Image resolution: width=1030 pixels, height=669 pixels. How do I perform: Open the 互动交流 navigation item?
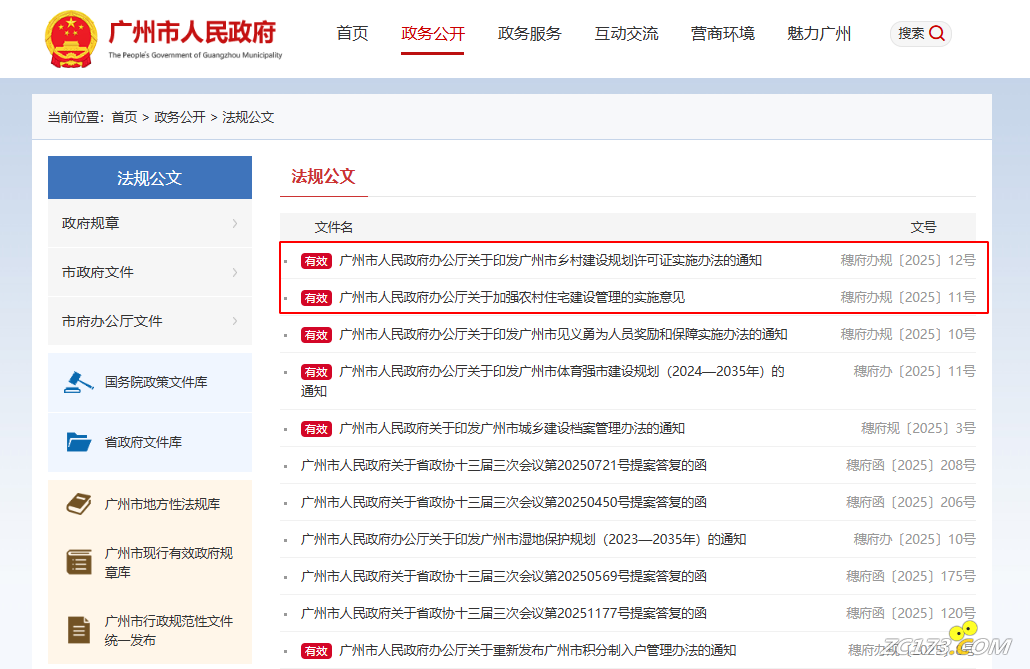click(626, 34)
